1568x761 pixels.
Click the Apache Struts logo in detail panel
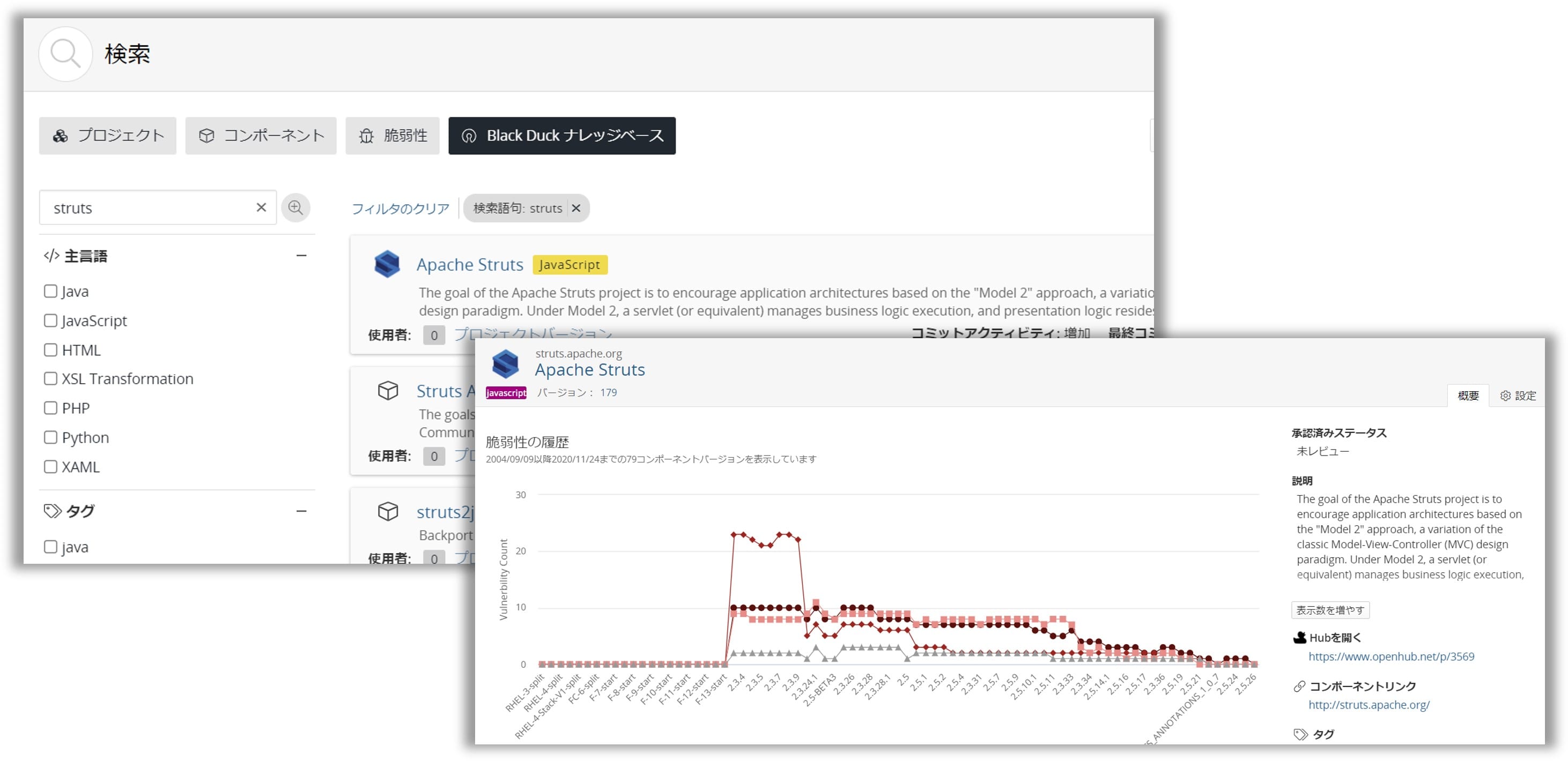click(505, 364)
